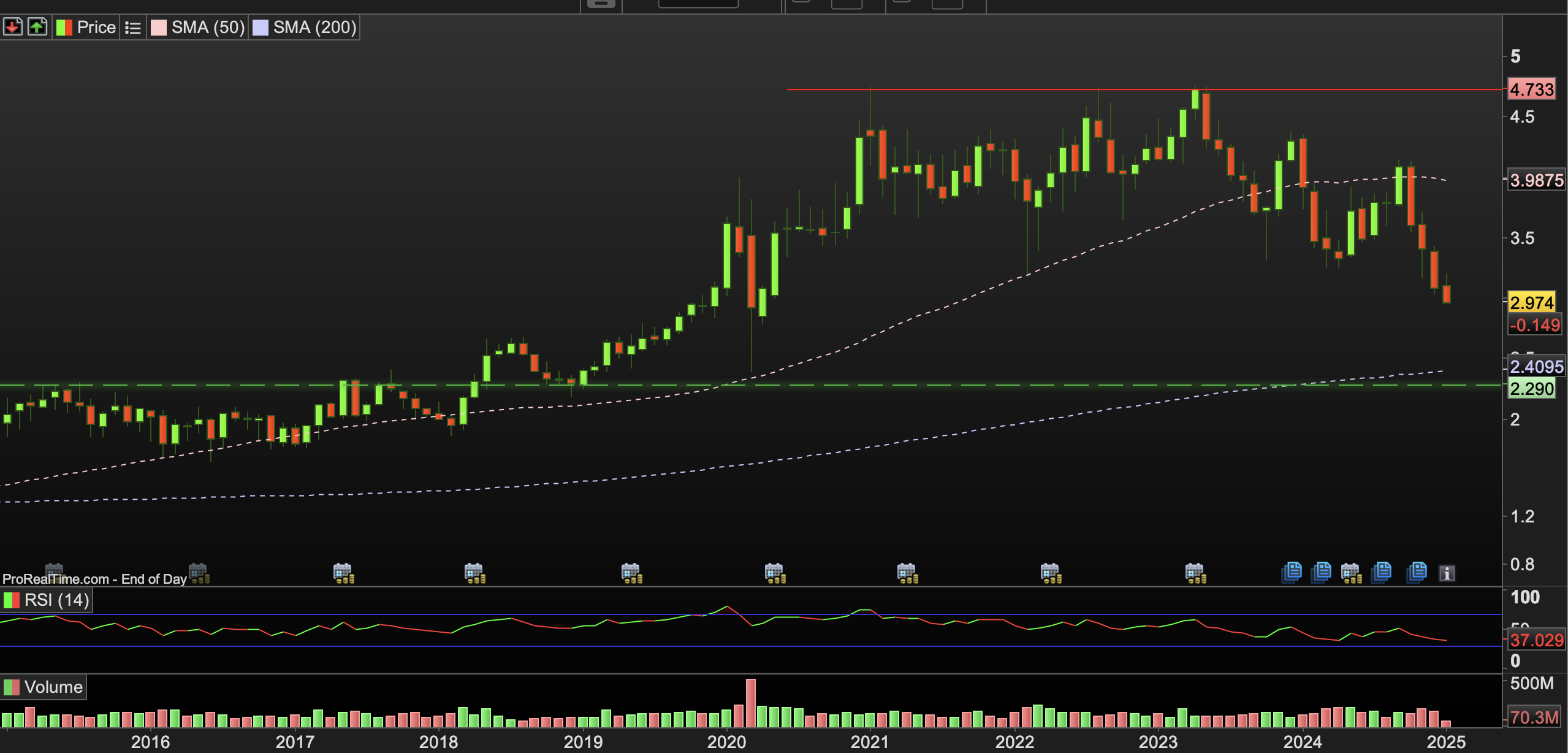The height and width of the screenshot is (753, 1568).
Task: Open the last blue news document icon
Action: point(1417,572)
